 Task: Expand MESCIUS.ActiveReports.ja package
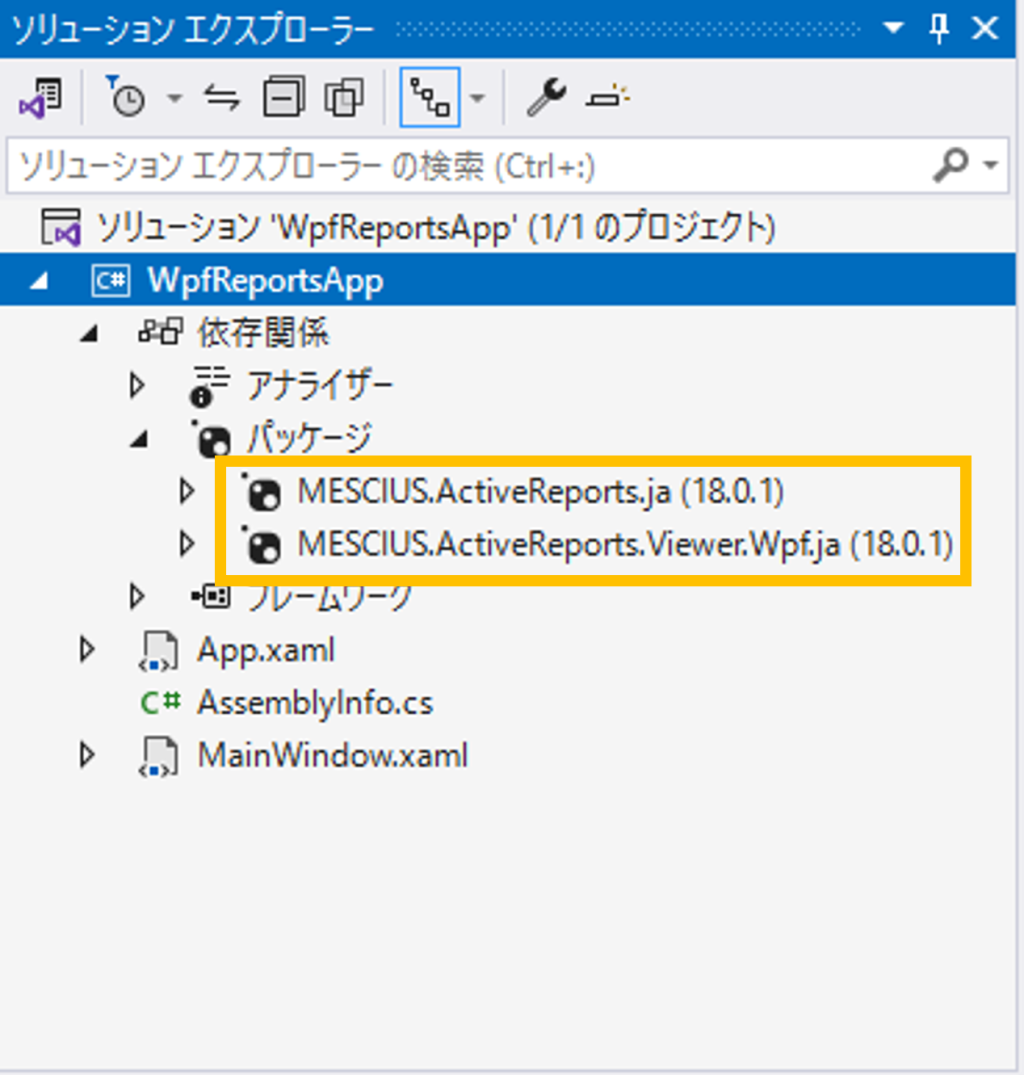coord(186,491)
